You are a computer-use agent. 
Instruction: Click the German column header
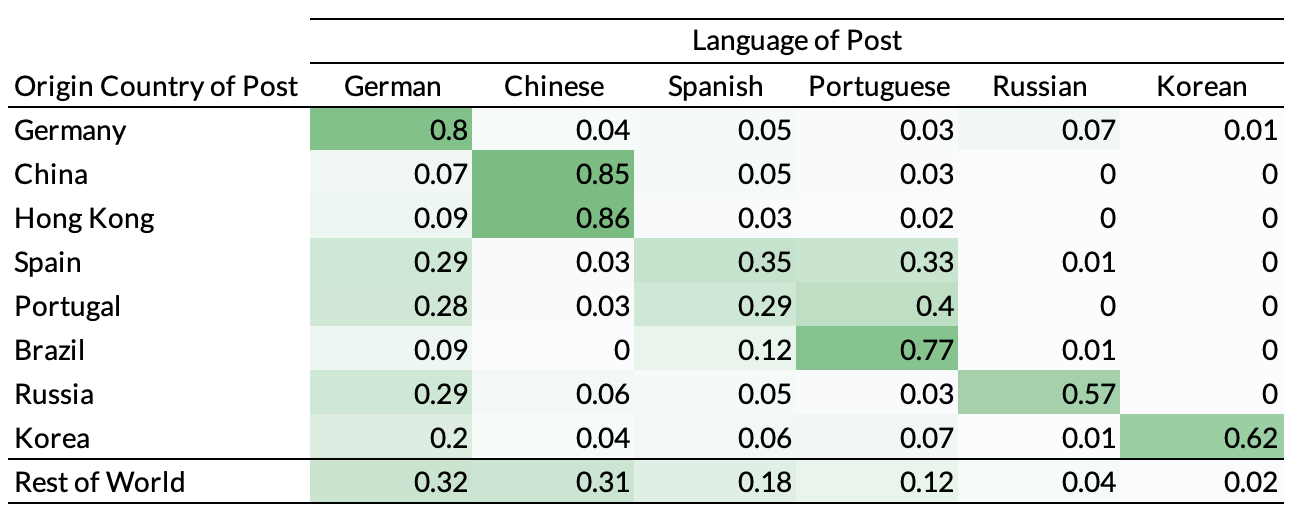392,87
